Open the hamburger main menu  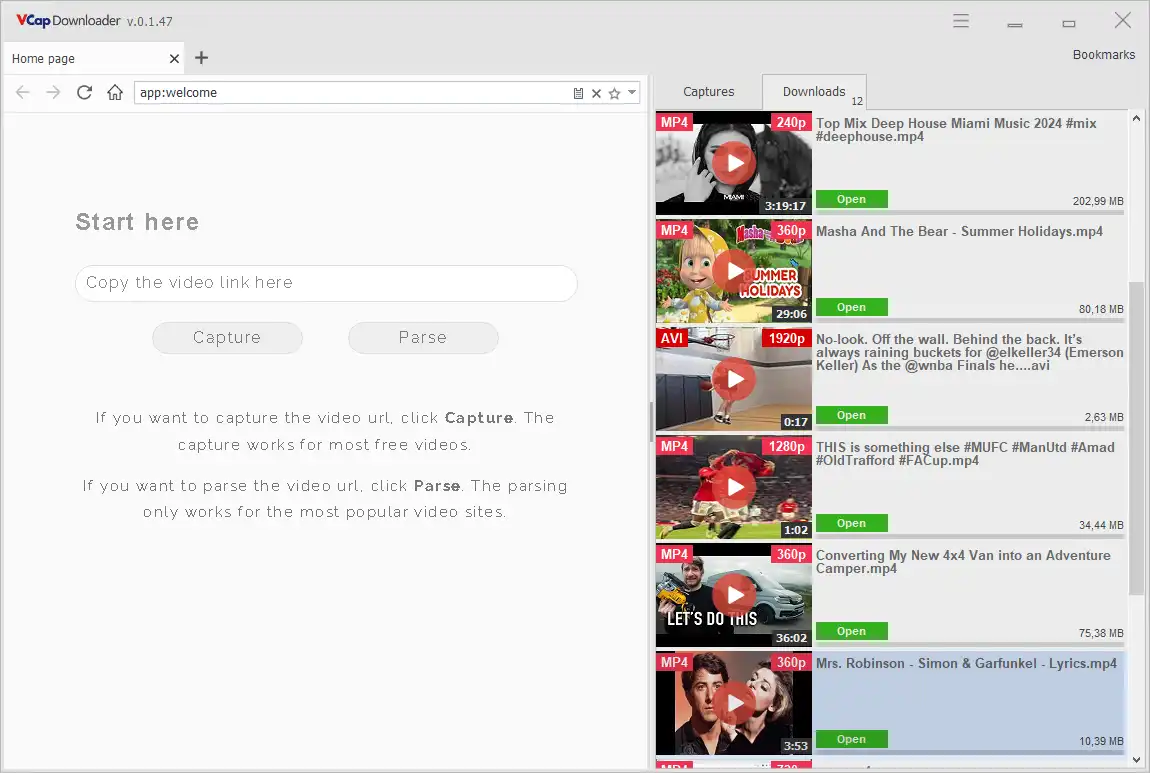click(961, 21)
